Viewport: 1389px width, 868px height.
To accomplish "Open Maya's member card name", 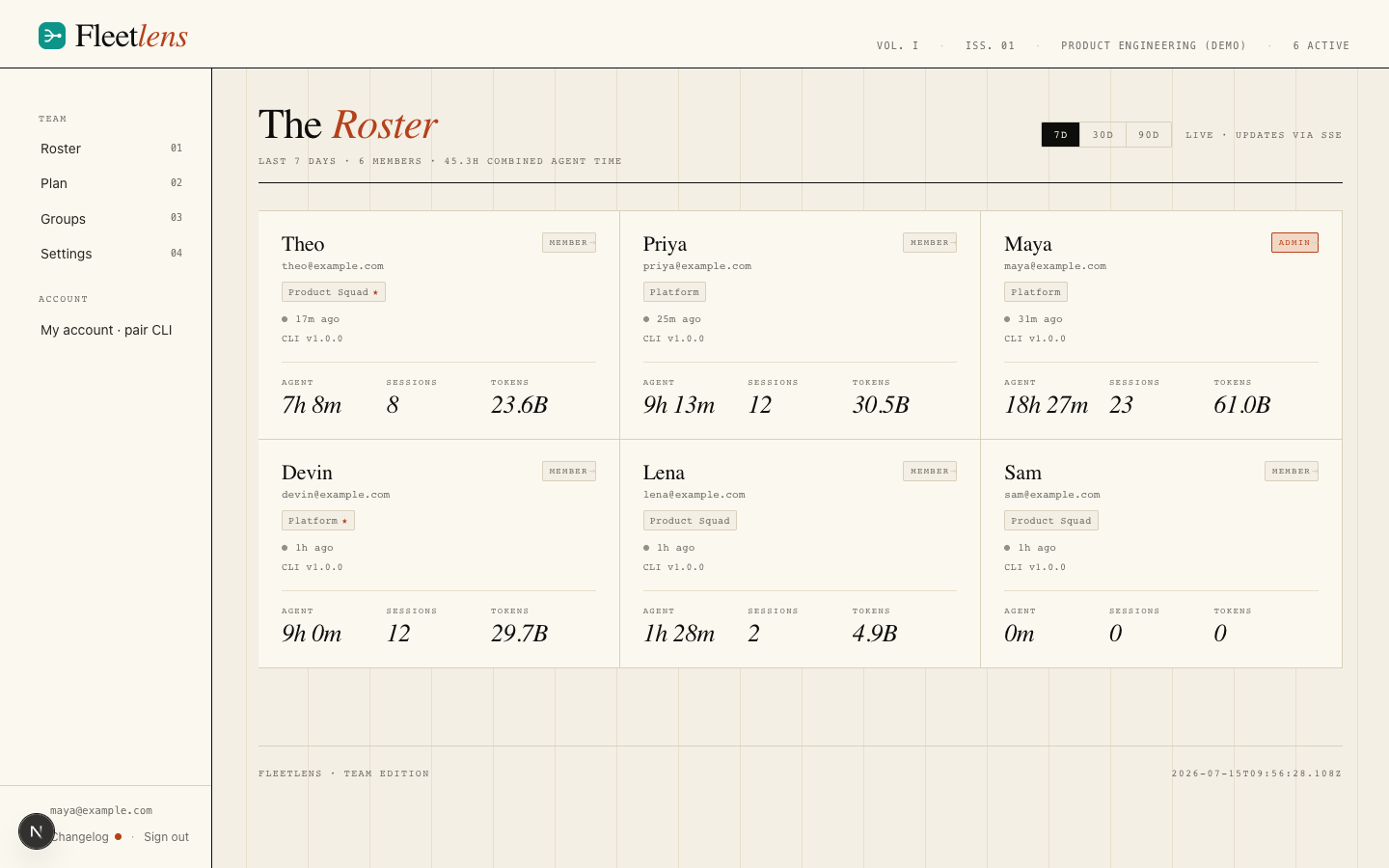I will pyautogui.click(x=1028, y=244).
